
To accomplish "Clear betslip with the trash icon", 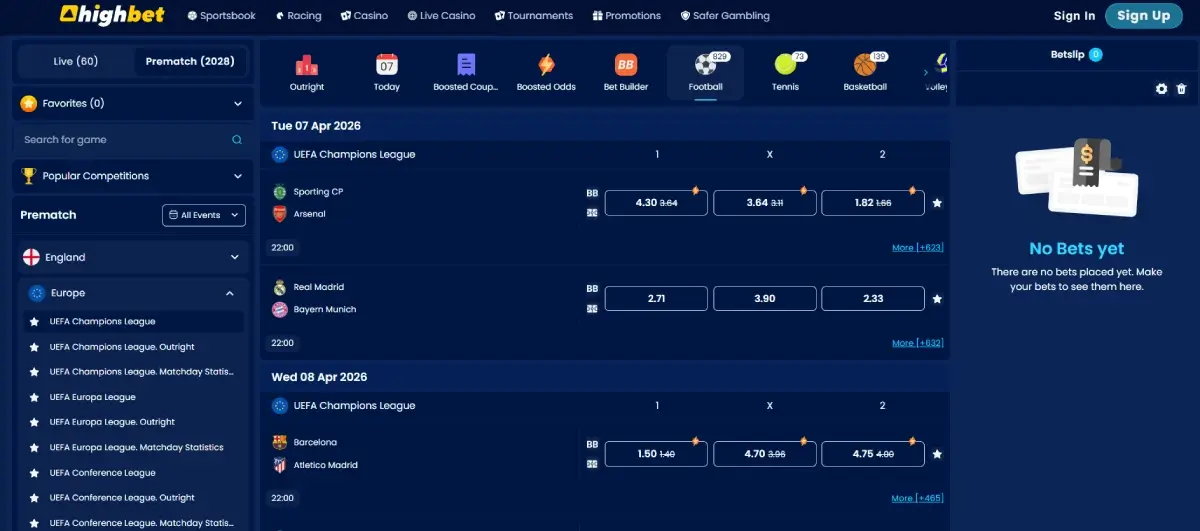I will click(1181, 89).
